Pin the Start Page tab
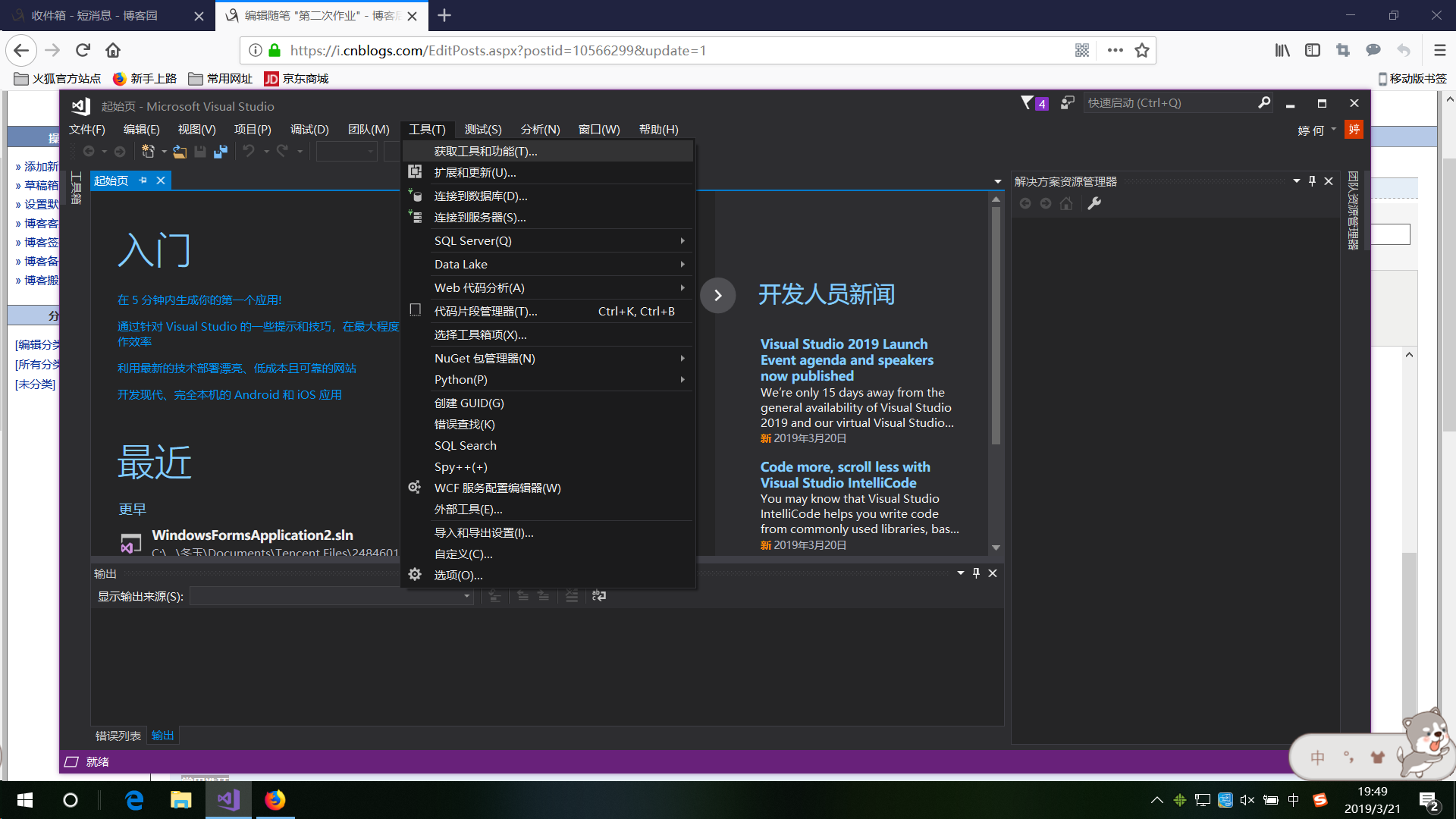The width and height of the screenshot is (1456, 819). 143,180
